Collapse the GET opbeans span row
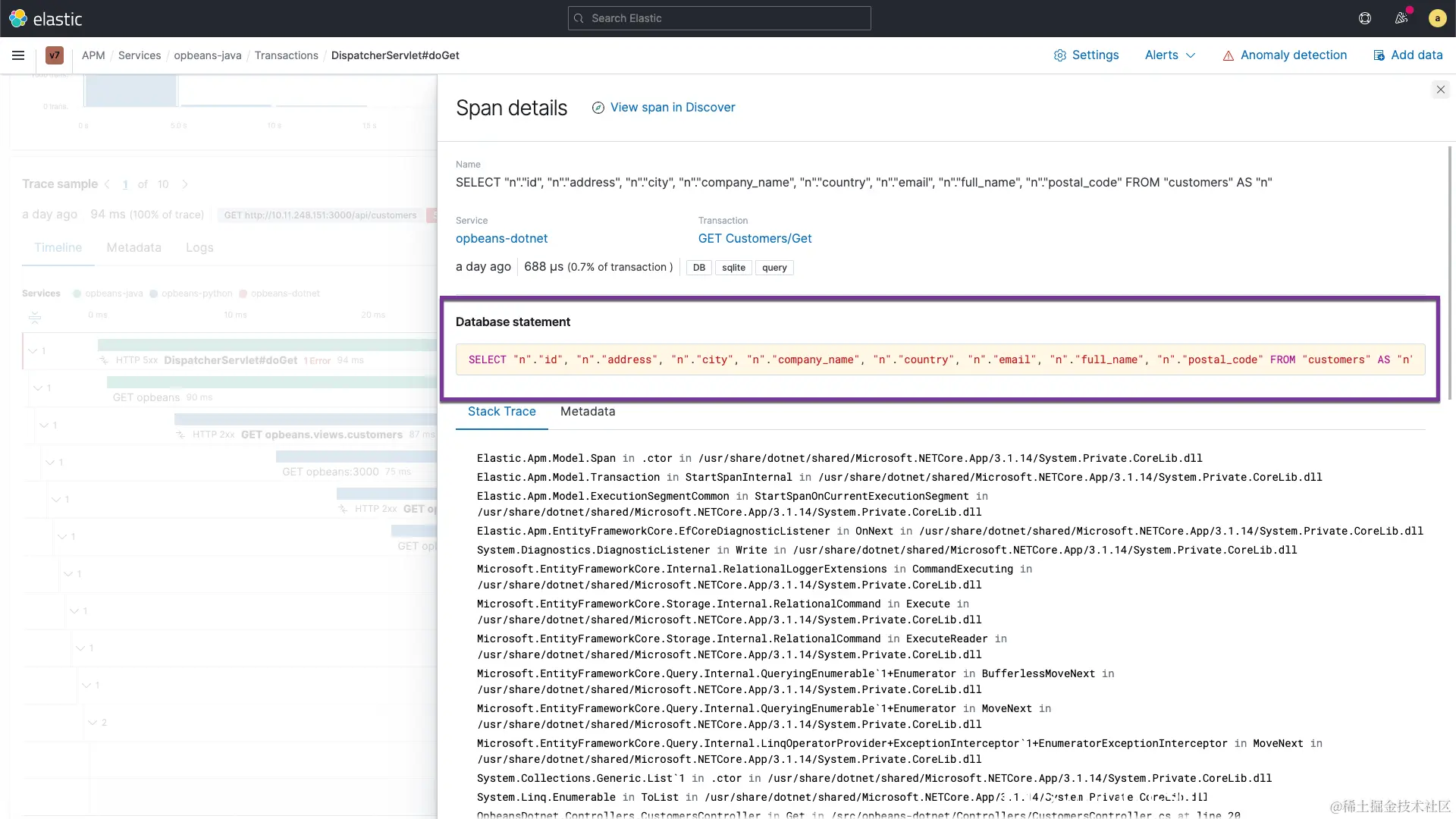This screenshot has height=819, width=1456. (38, 388)
